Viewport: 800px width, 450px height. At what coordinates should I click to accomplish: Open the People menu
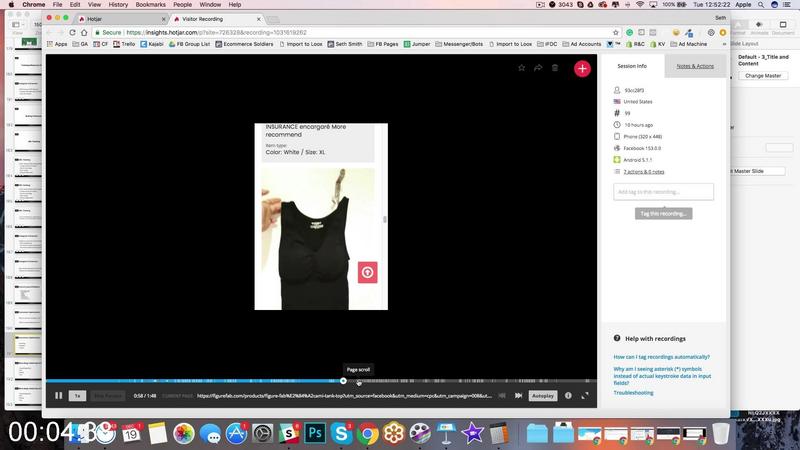(x=182, y=4)
